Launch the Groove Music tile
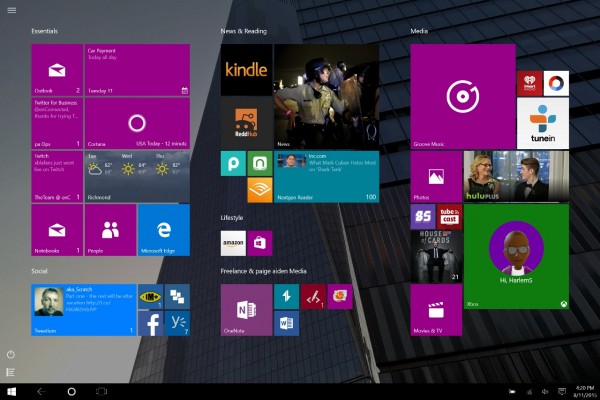The image size is (600, 400). coord(463,96)
